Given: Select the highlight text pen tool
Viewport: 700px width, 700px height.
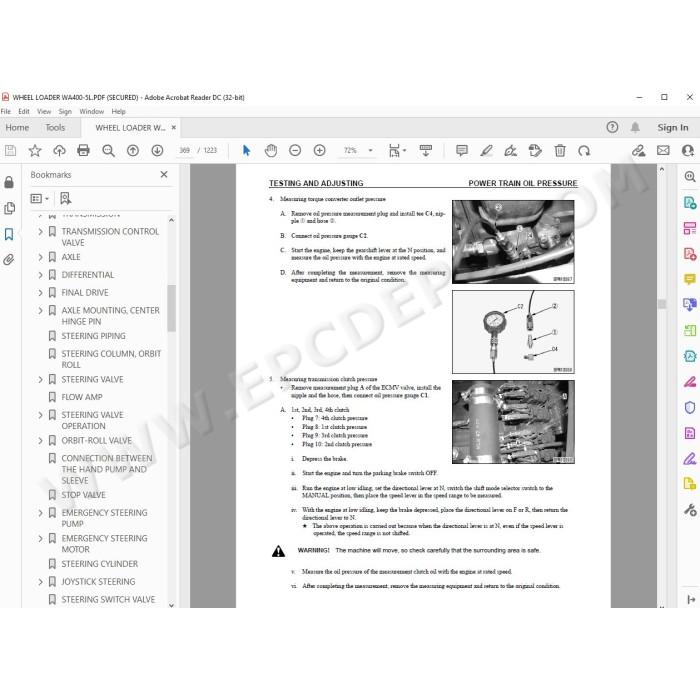Looking at the screenshot, I should (486, 151).
